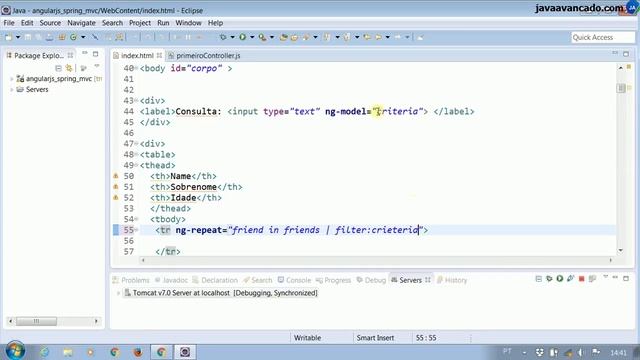The image size is (640, 360).
Task: Open the Window menu
Action: [188, 23]
